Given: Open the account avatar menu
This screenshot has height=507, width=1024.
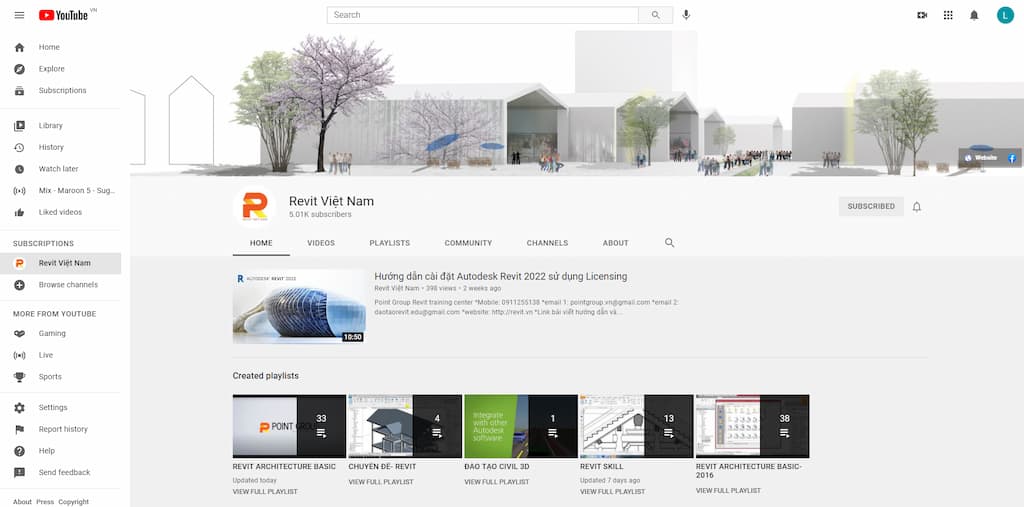Looking at the screenshot, I should coord(1005,15).
